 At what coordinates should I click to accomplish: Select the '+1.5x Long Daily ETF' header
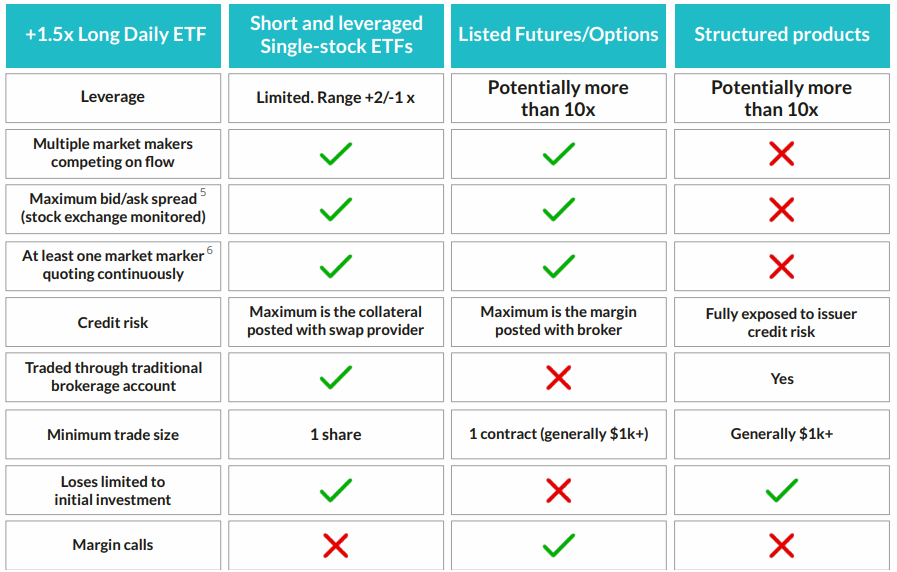coord(113,35)
